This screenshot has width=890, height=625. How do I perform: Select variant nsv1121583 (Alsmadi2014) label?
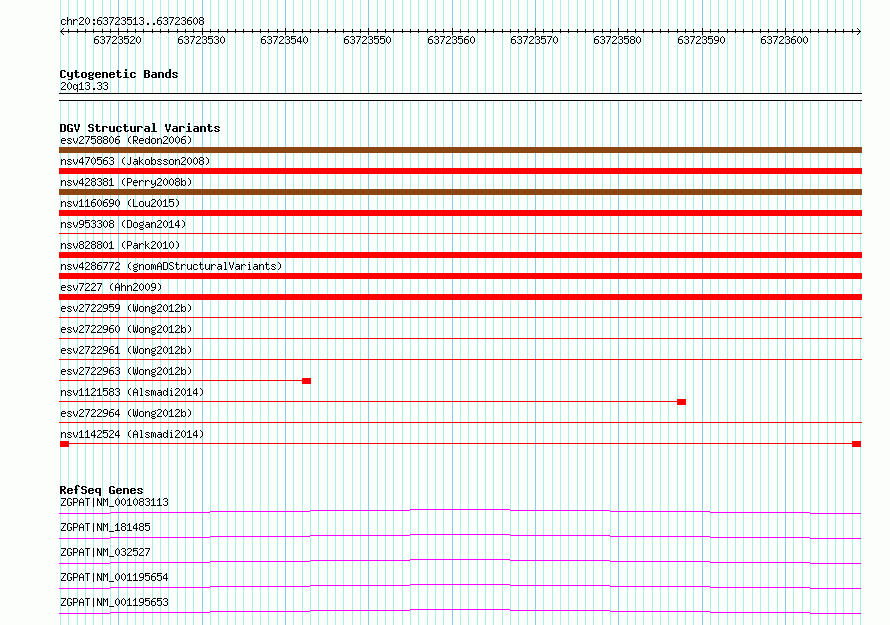(132, 392)
